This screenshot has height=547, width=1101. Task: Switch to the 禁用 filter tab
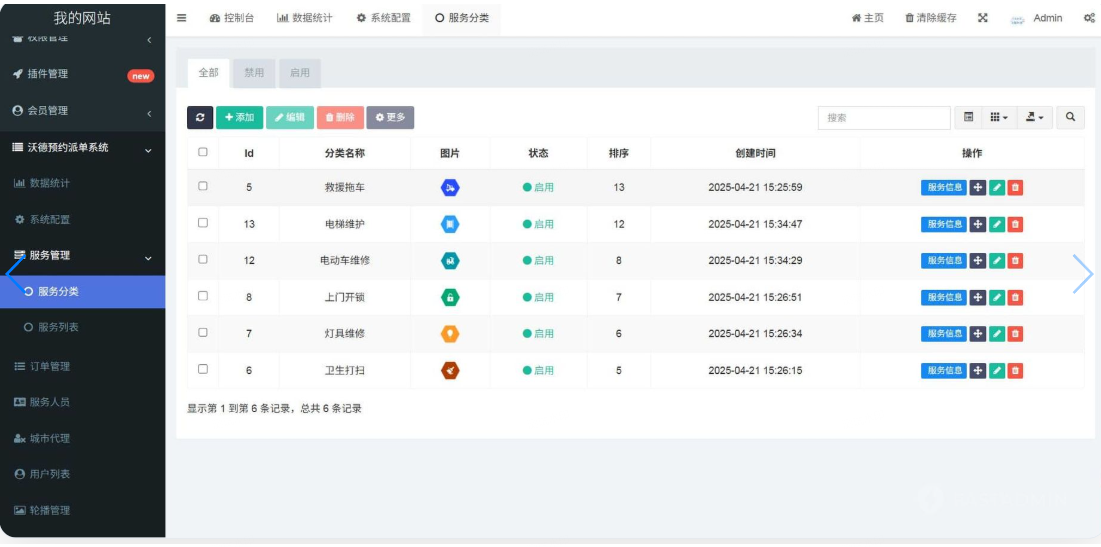coord(254,73)
